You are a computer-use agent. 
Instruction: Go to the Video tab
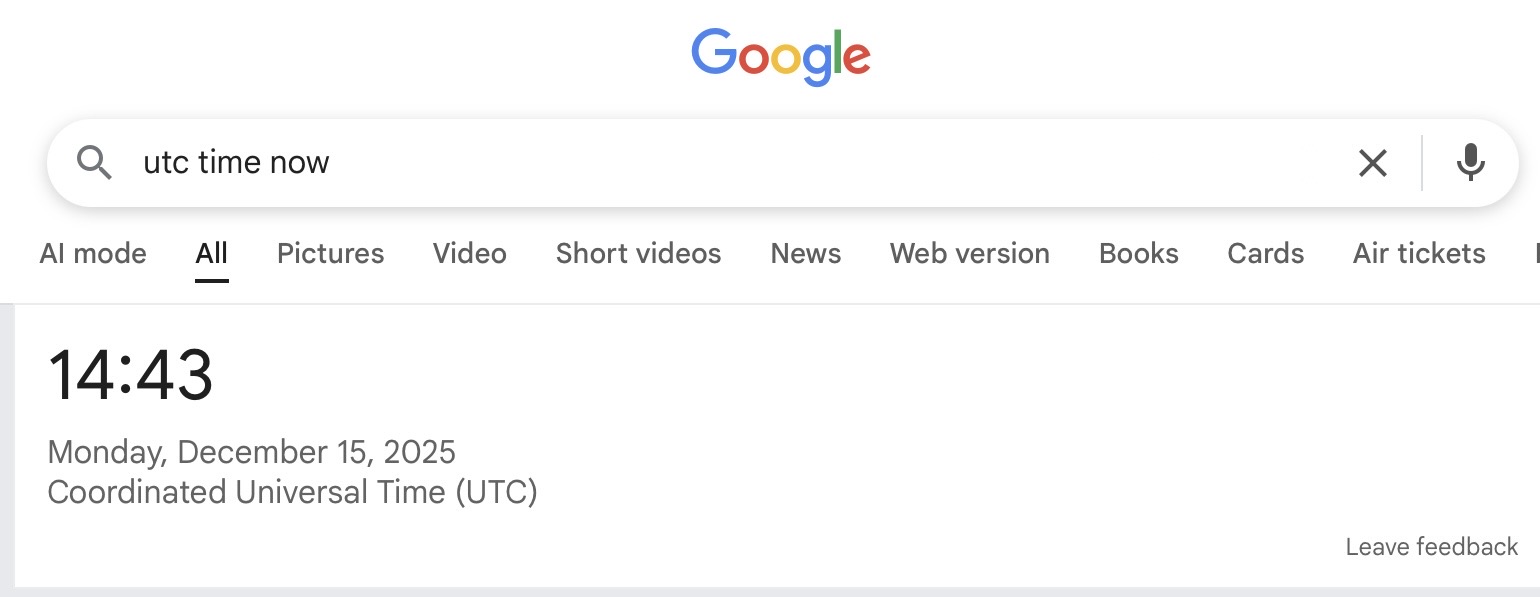(x=469, y=254)
